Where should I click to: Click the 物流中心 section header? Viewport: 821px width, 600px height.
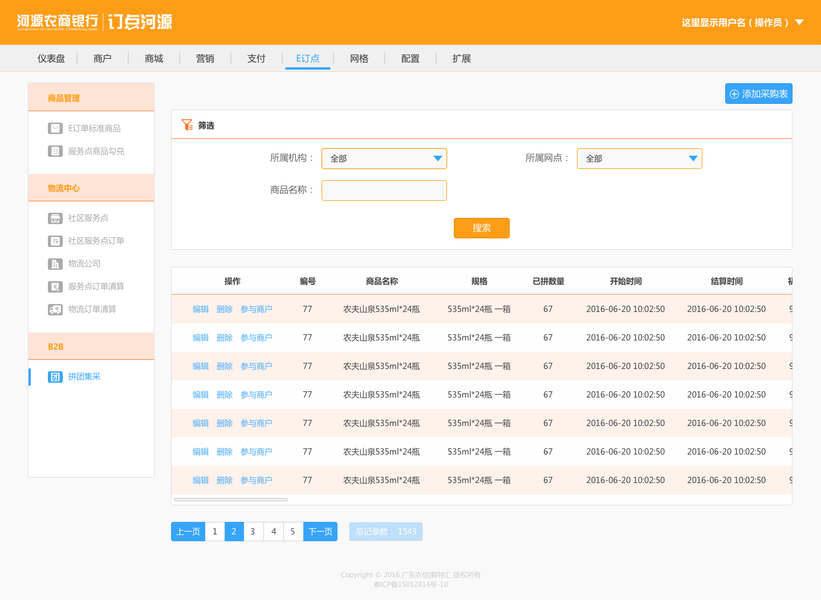coord(91,188)
